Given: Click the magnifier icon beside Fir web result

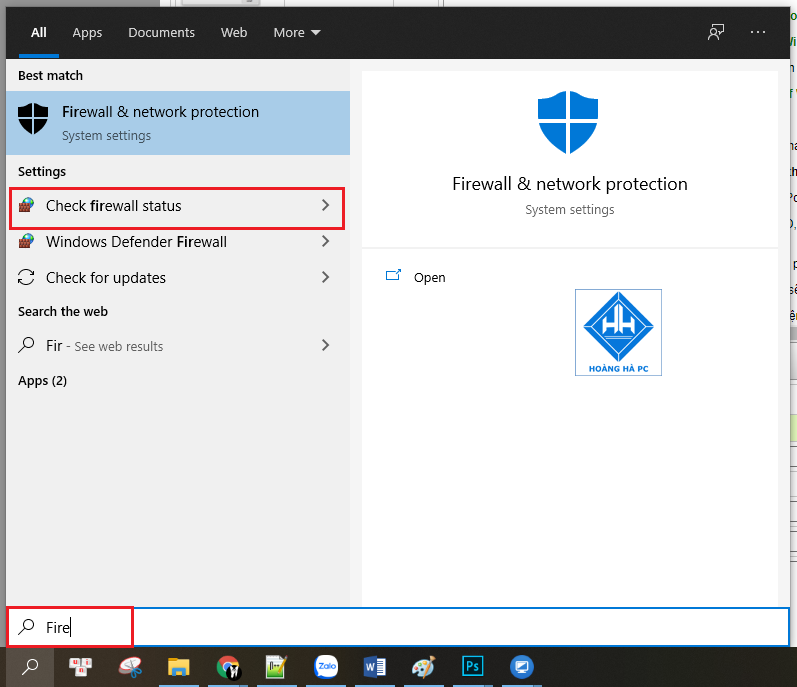Looking at the screenshot, I should click(26, 345).
